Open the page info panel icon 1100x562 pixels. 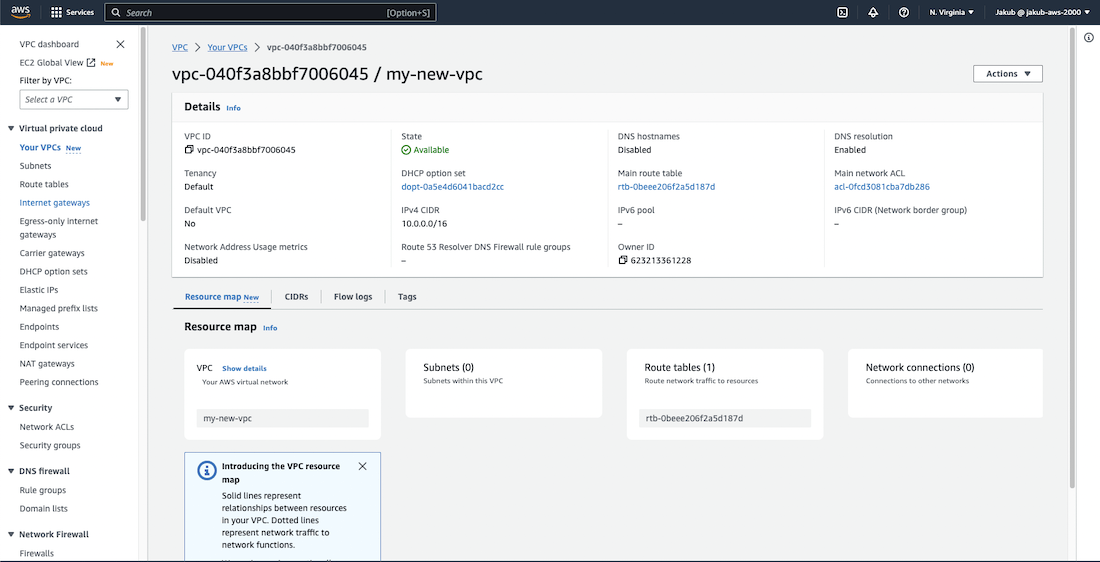pyautogui.click(x=1088, y=37)
